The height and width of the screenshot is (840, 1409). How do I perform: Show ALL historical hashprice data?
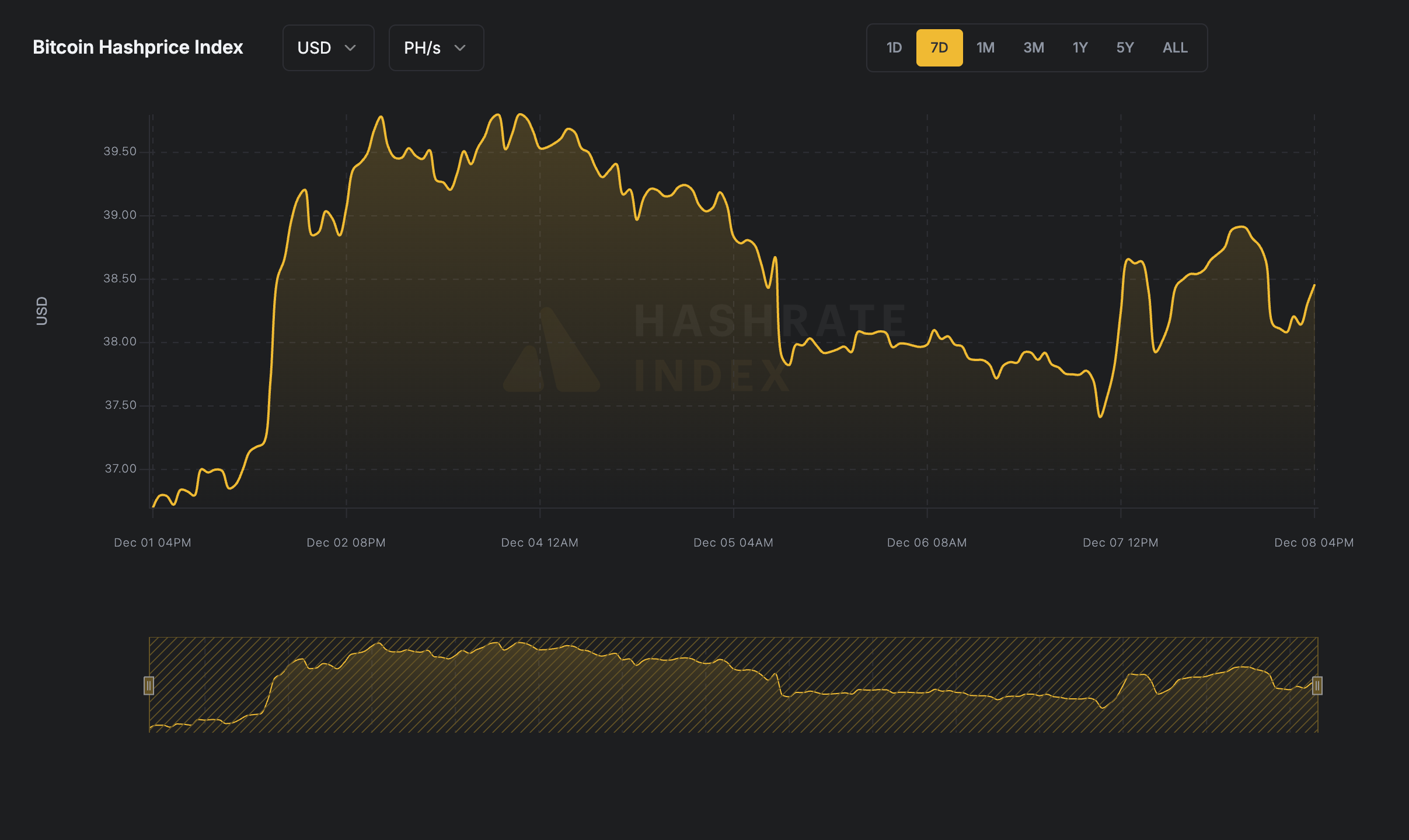pyautogui.click(x=1174, y=47)
